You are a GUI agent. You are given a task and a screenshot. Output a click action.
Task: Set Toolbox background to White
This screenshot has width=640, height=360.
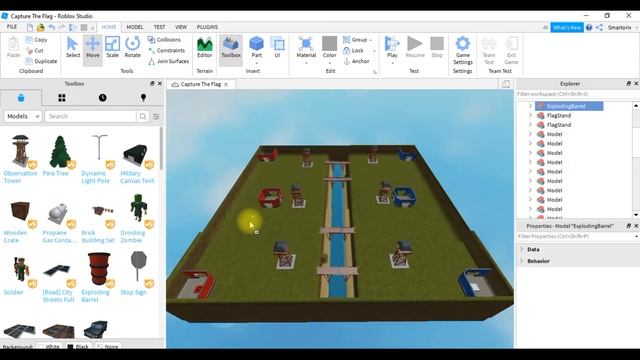click(x=49, y=346)
